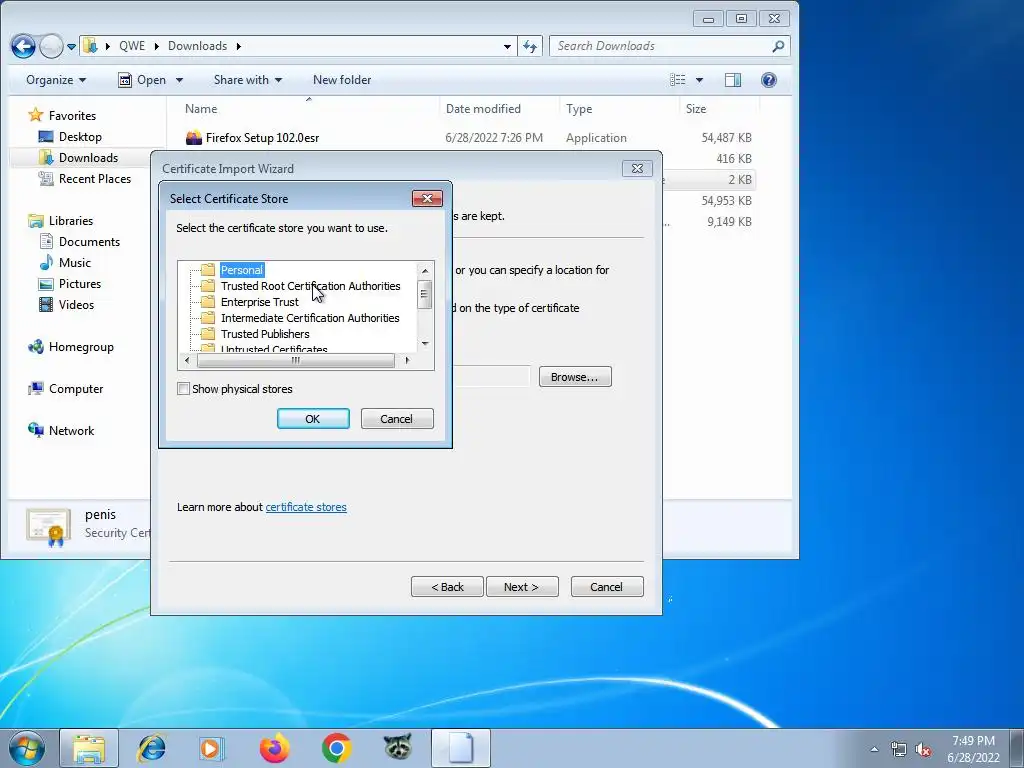This screenshot has width=1024, height=768.
Task: Open Windows Media Player taskbar icon
Action: 212,748
